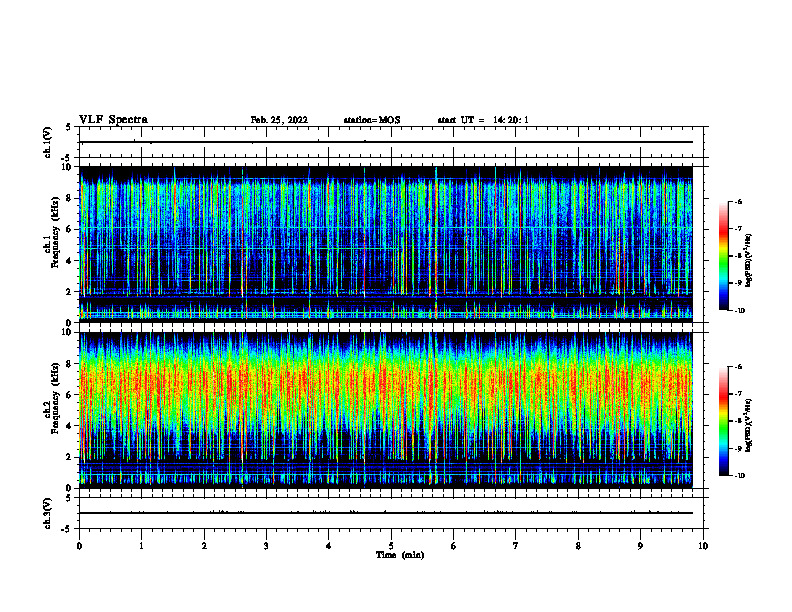The image size is (792, 612).
Task: Click the "-10" label on the ch.2 colorbar
Action: point(739,476)
